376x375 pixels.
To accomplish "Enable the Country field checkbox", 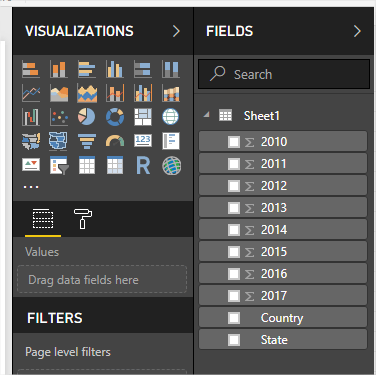I will (234, 318).
